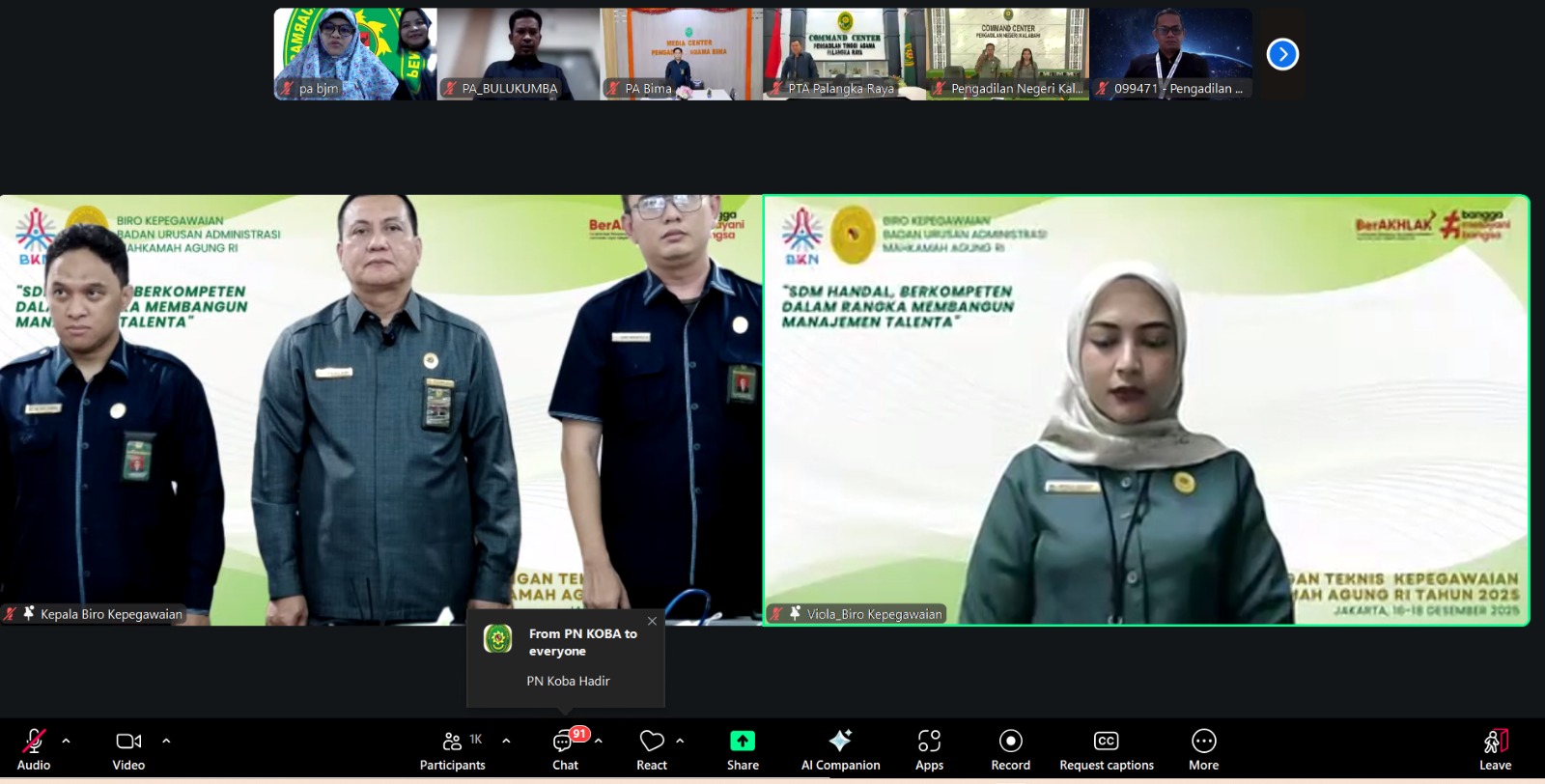Screen dimensions: 1545x784
Task: Expand the video options arrow
Action: click(x=166, y=742)
